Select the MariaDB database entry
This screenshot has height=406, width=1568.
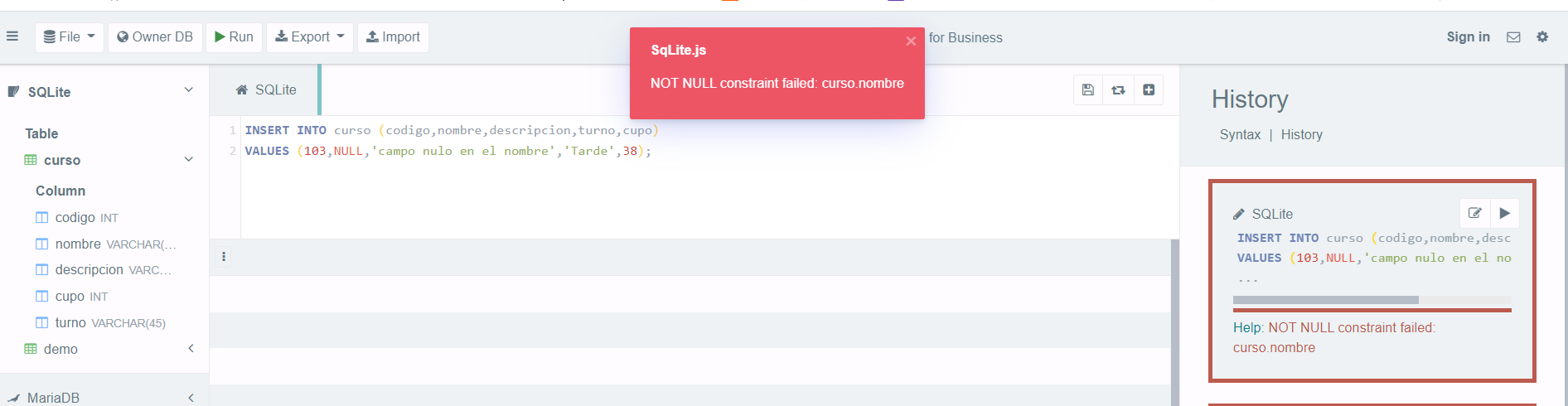click(x=53, y=398)
